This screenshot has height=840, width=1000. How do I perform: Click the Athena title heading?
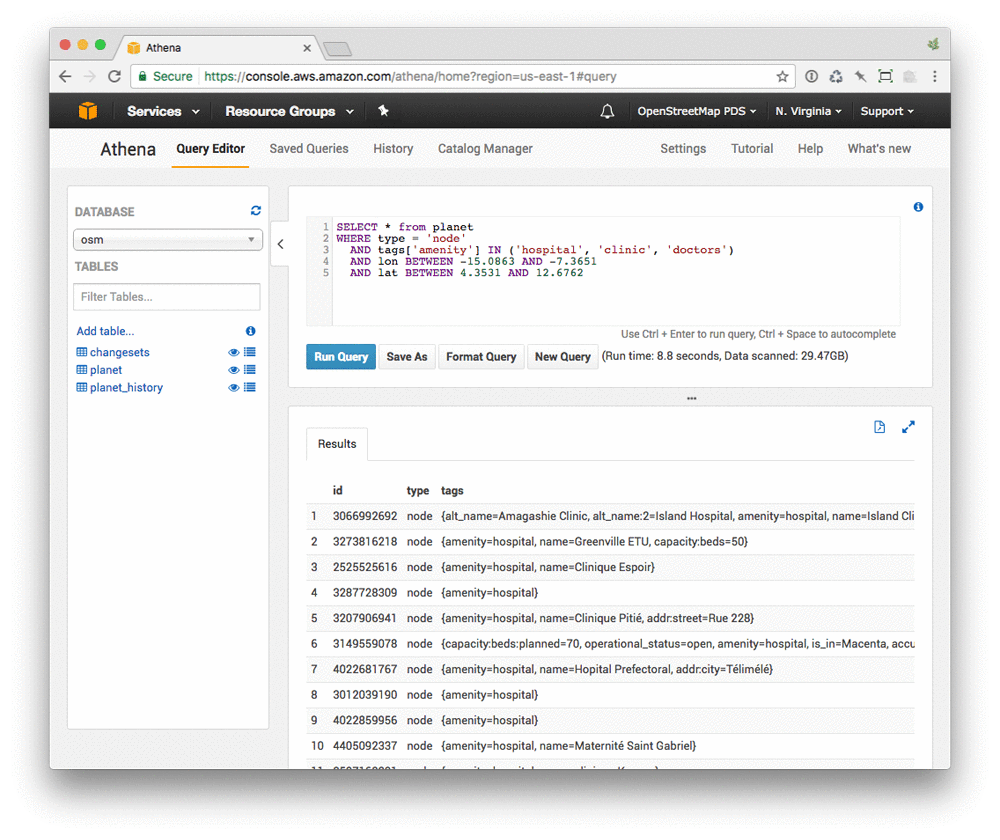(128, 149)
